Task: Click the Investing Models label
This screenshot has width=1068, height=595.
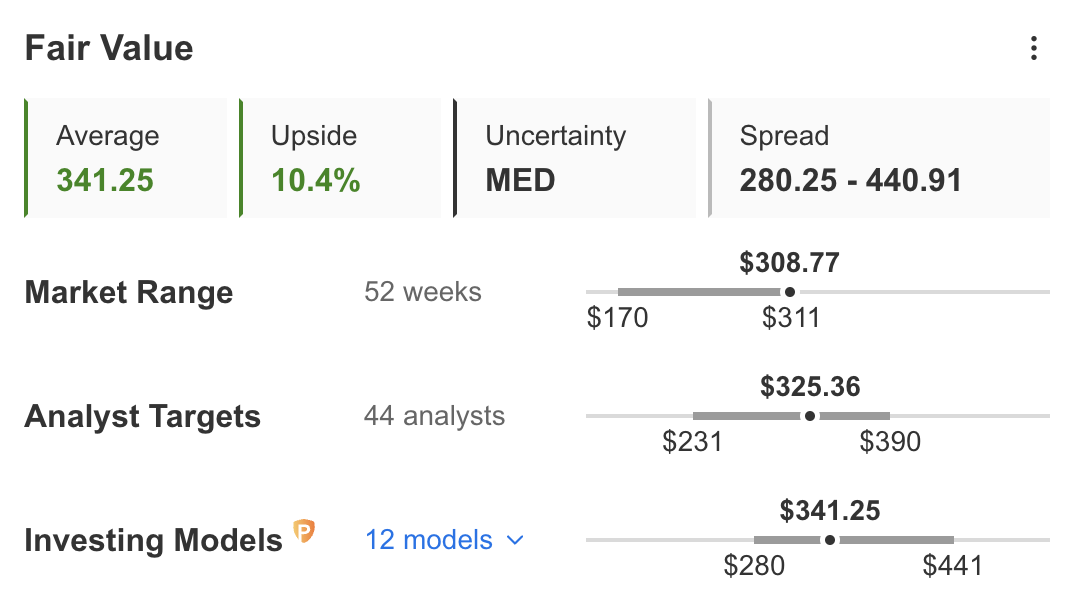Action: [153, 541]
